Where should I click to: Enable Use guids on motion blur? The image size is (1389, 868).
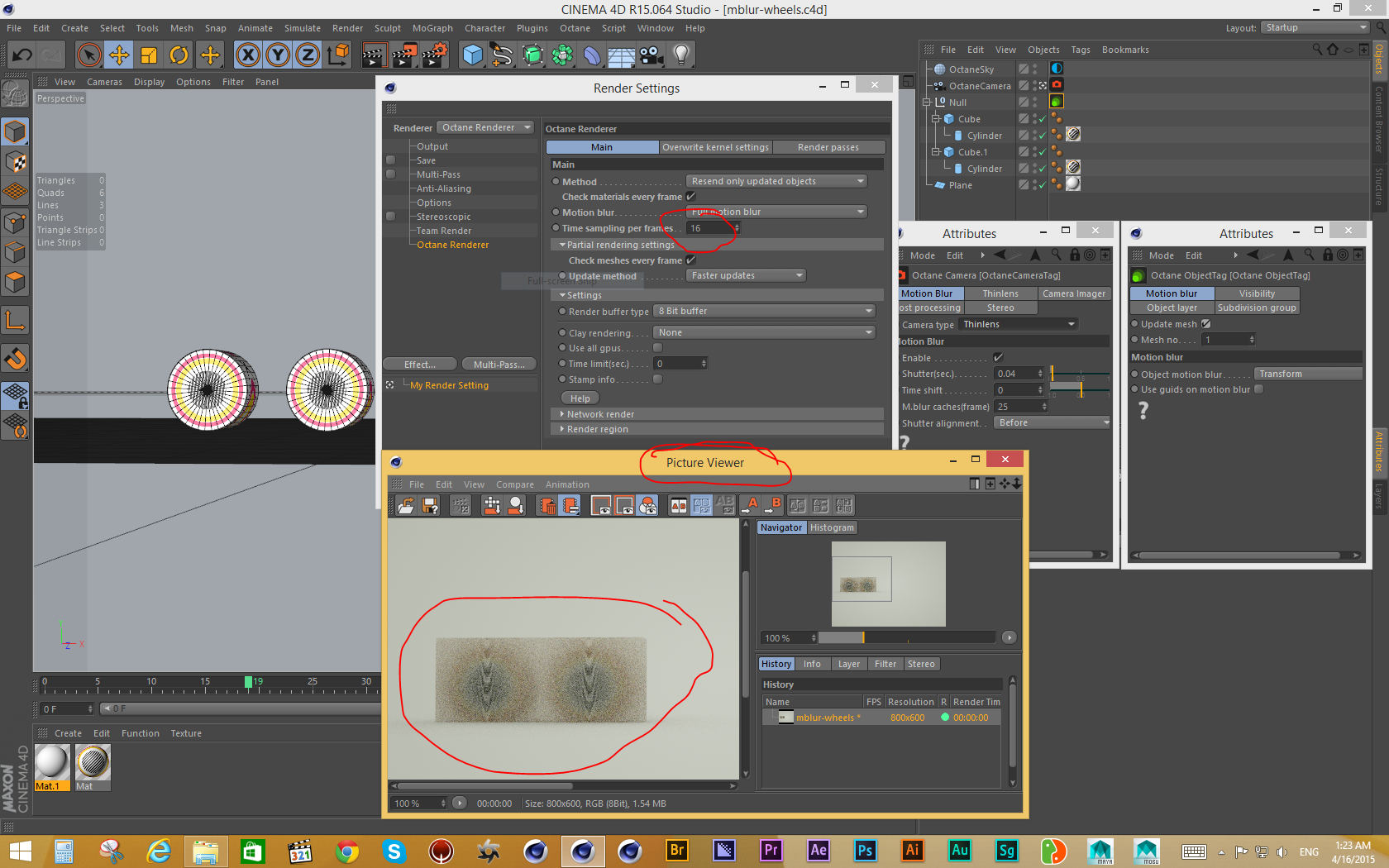(1258, 389)
